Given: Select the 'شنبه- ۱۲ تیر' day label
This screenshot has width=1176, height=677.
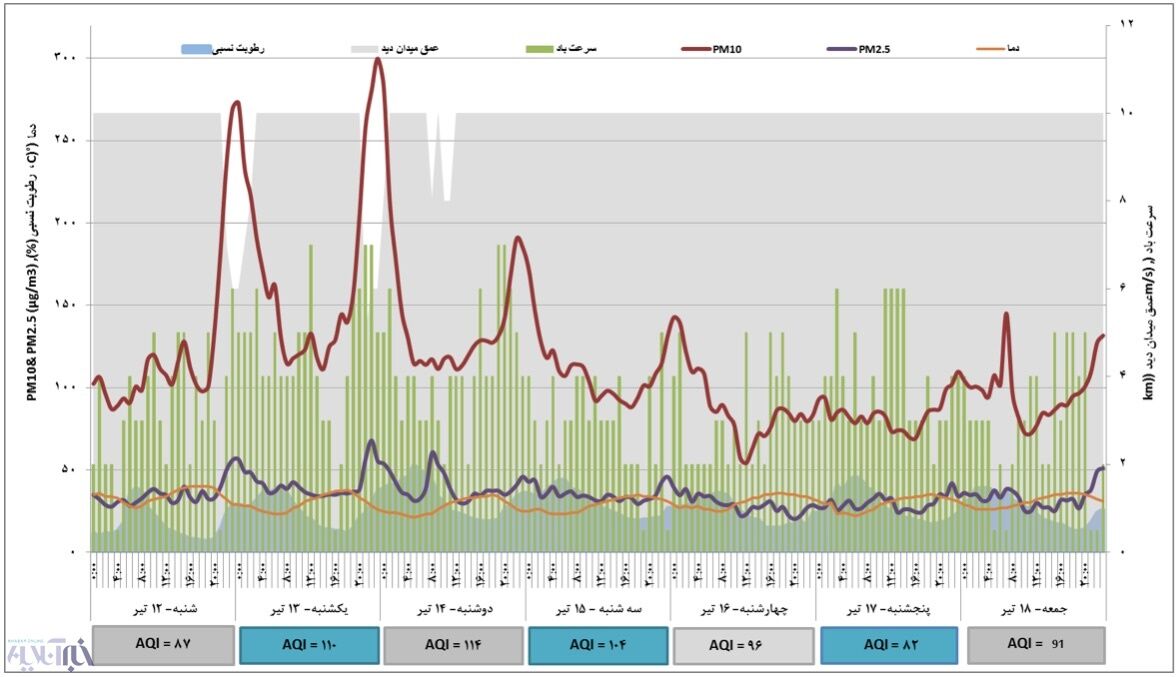Looking at the screenshot, I should pos(166,610).
